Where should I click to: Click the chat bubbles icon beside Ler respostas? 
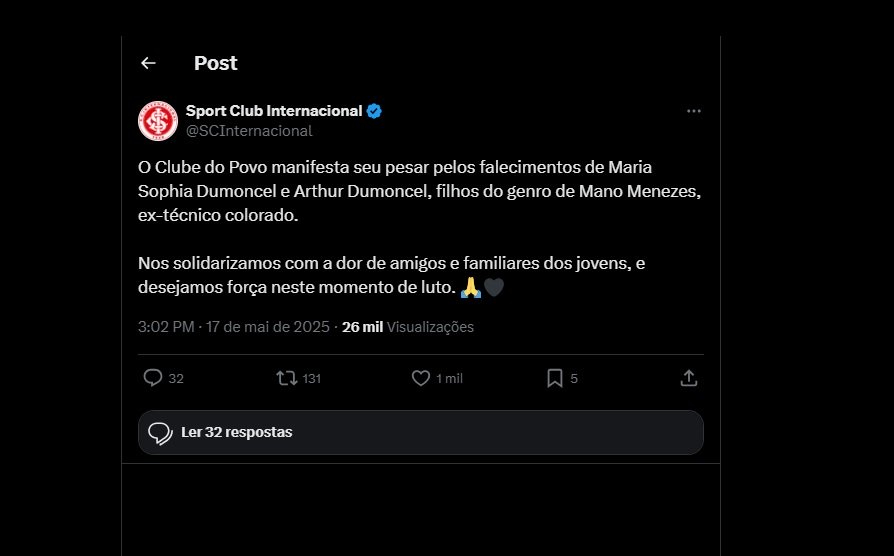point(159,433)
